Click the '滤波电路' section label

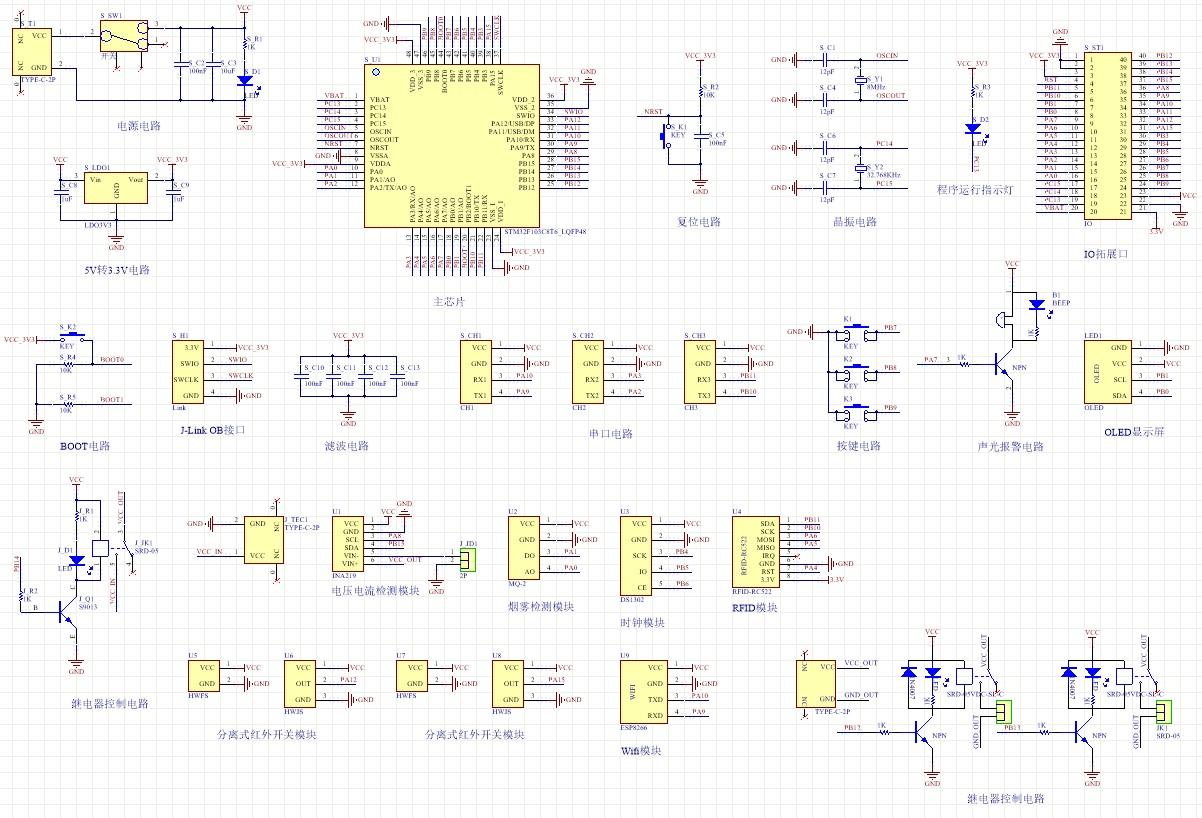pyautogui.click(x=346, y=446)
